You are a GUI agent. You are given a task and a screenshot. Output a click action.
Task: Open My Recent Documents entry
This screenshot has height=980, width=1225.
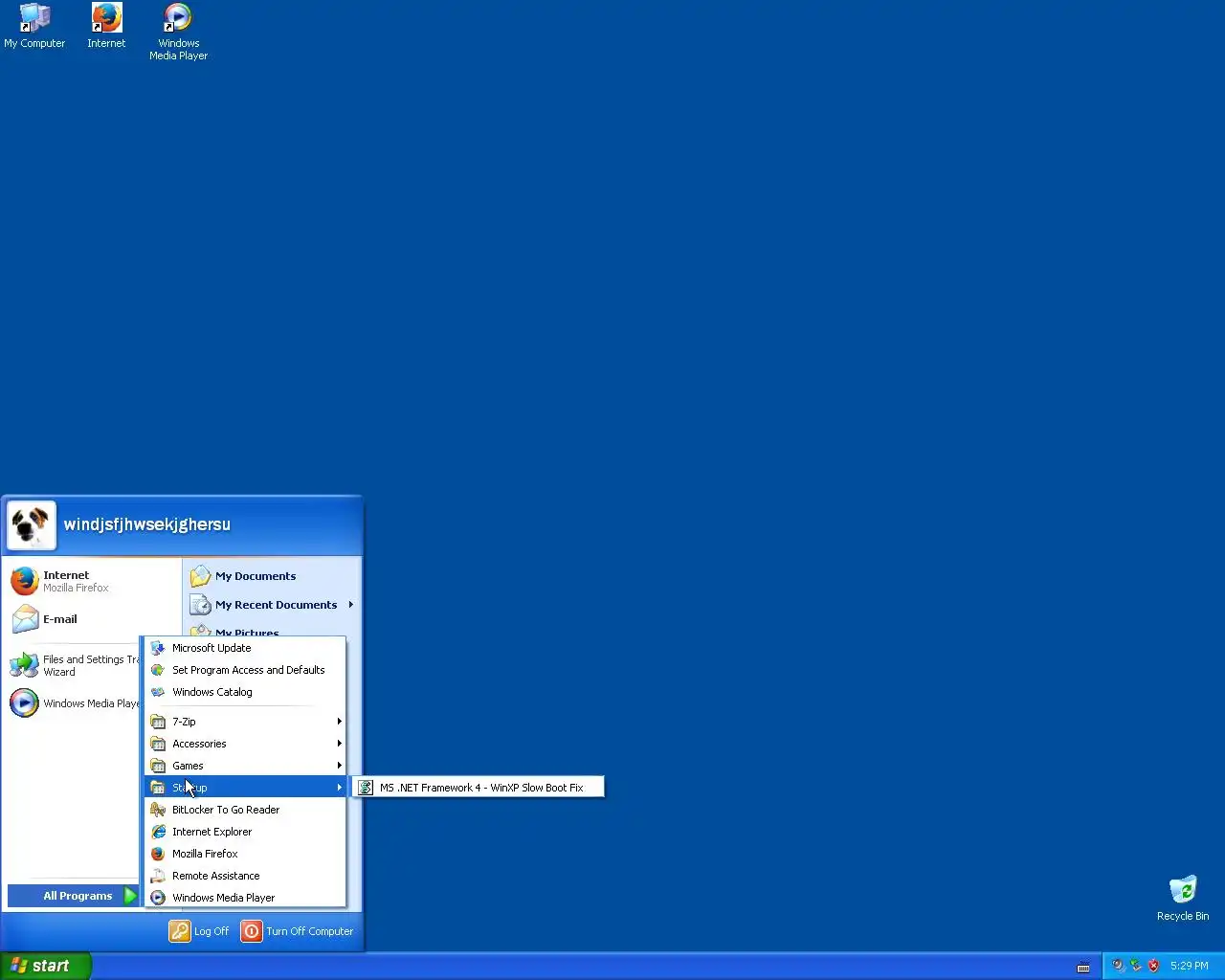(272, 605)
